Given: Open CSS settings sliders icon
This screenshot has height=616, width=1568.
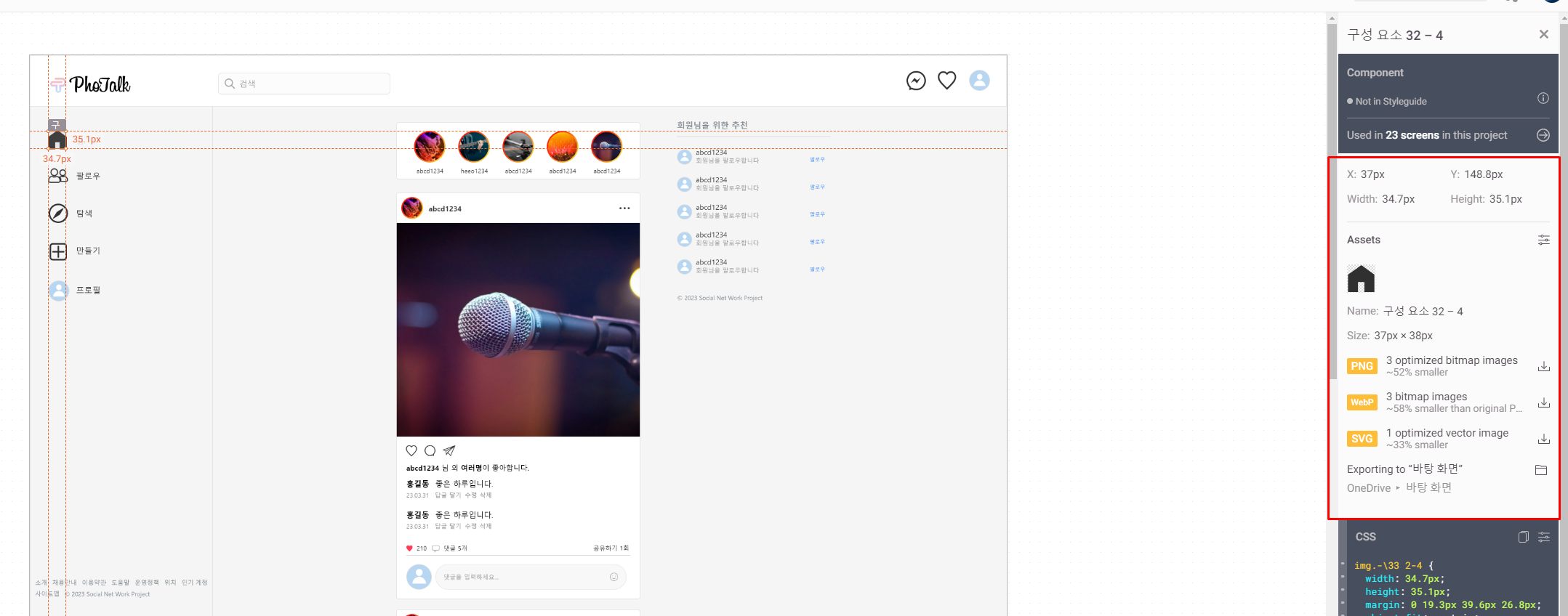Looking at the screenshot, I should coord(1544,537).
